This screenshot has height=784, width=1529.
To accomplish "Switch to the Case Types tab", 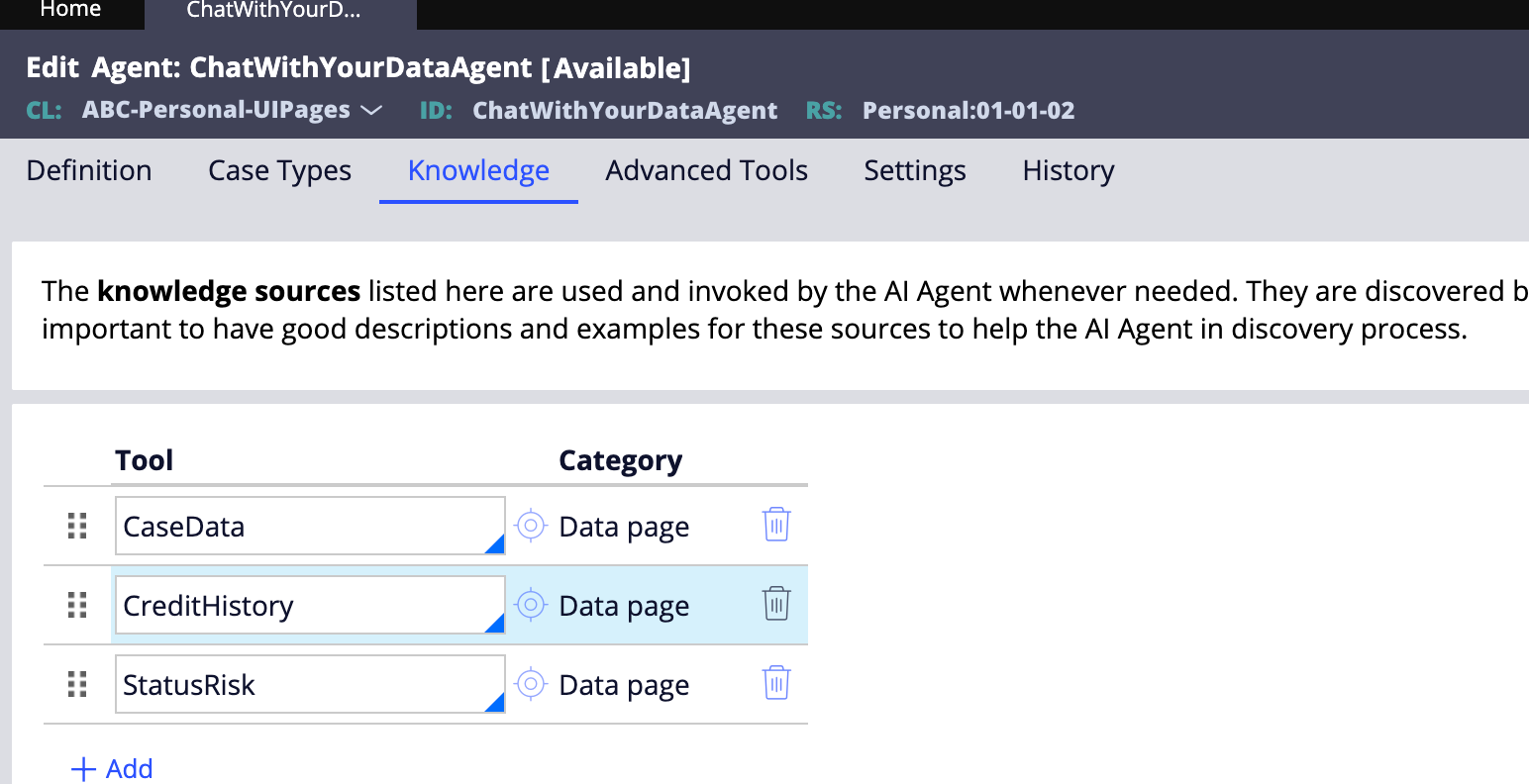I will coord(279,170).
